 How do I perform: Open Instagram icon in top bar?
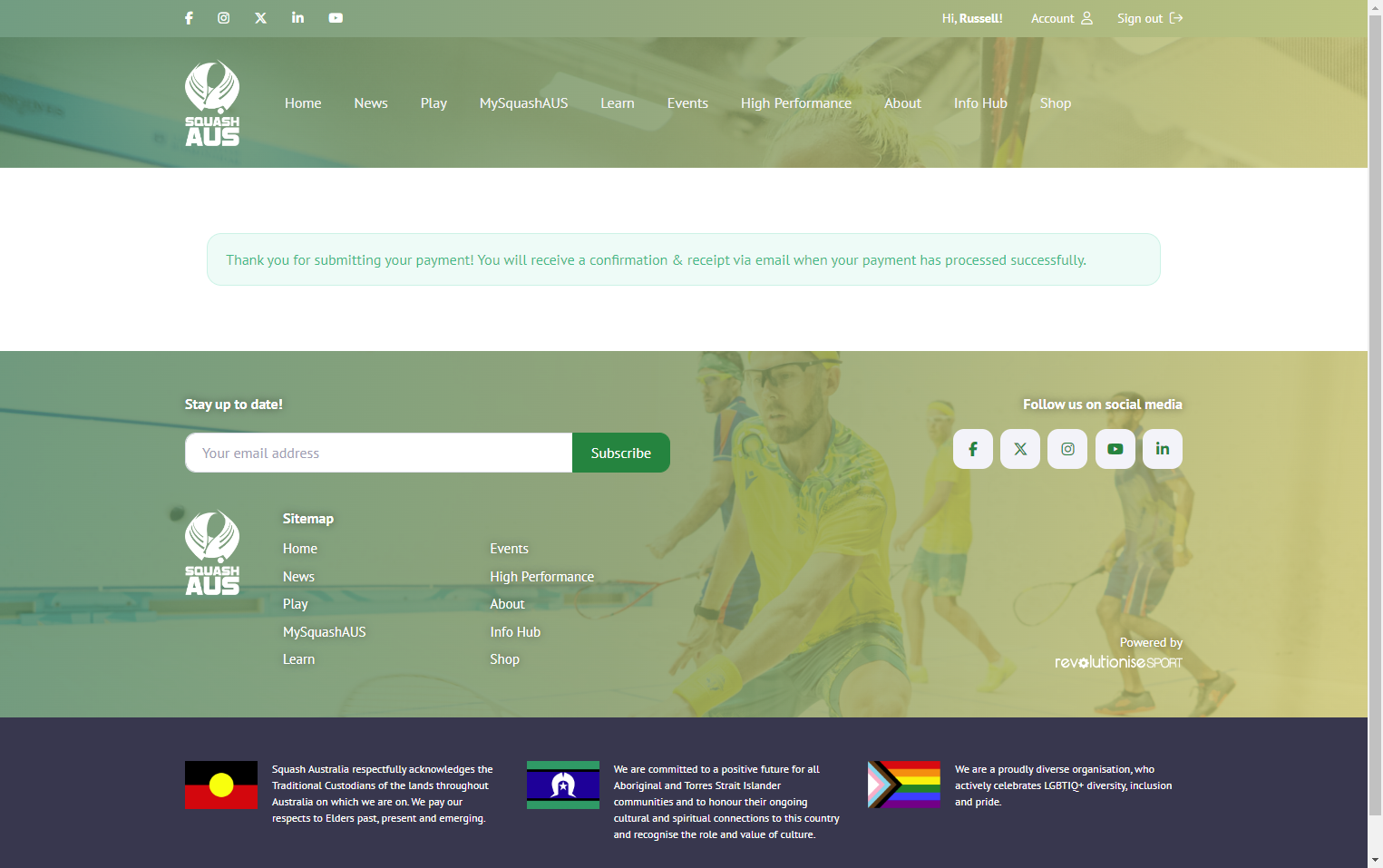(x=224, y=18)
